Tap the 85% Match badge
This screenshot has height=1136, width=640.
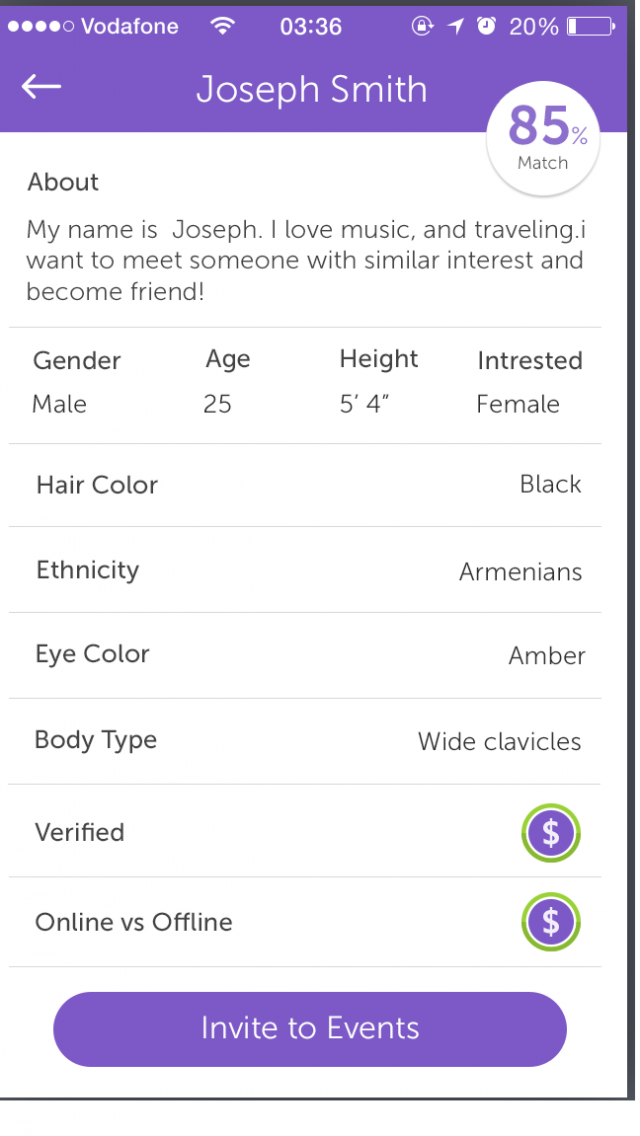[x=543, y=137]
